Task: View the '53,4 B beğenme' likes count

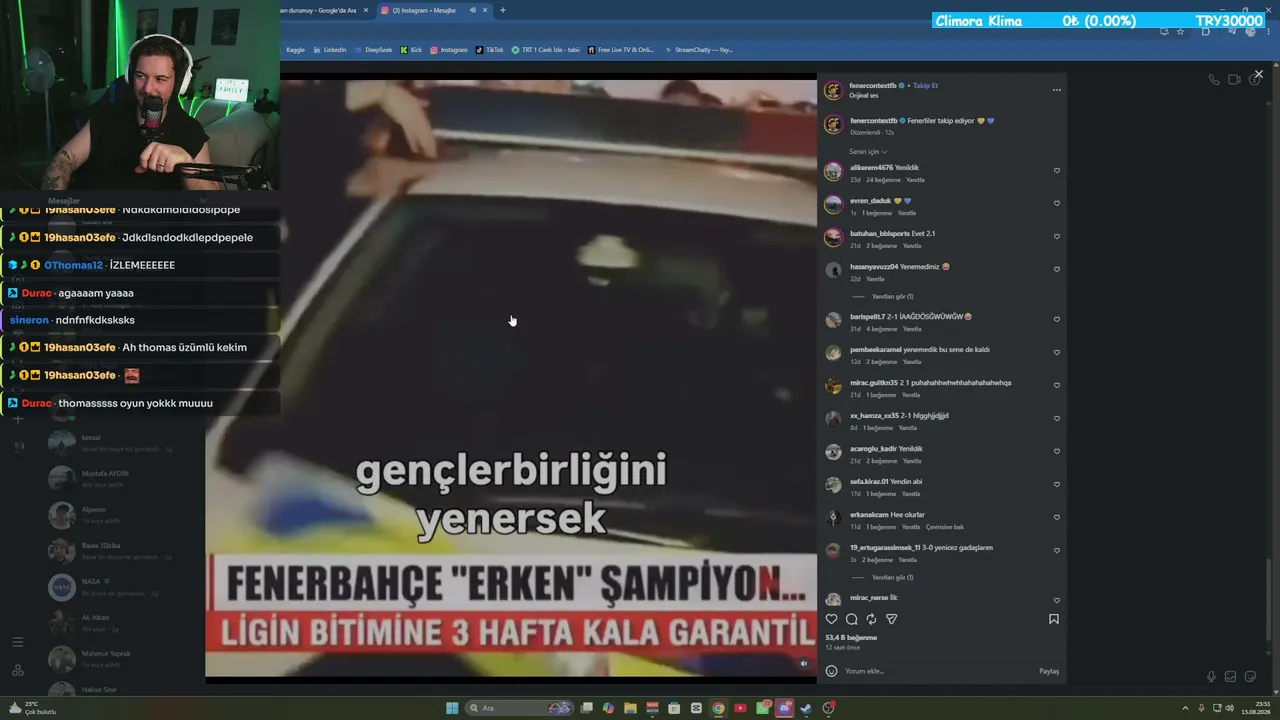Action: click(x=851, y=637)
